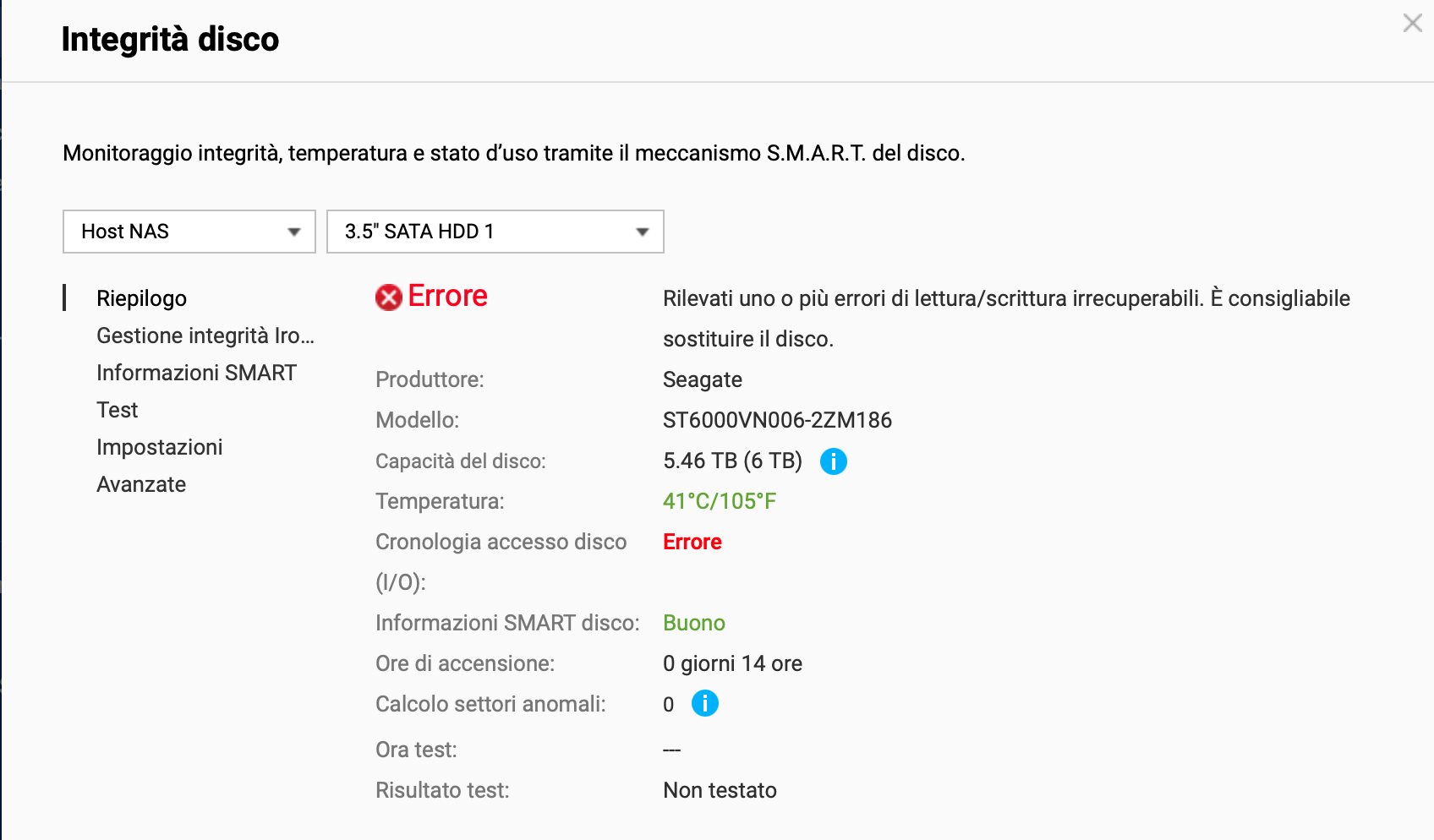Click the Non testato test result
This screenshot has height=840, width=1434.
point(720,790)
